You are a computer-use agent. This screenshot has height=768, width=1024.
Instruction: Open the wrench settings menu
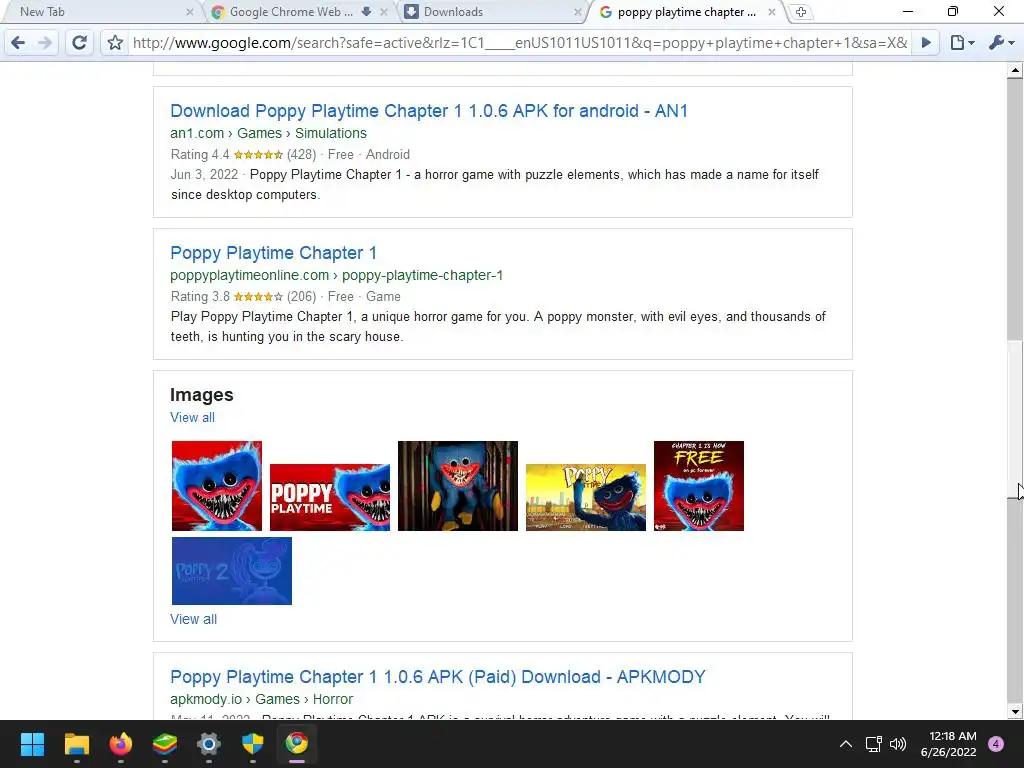tap(1001, 43)
